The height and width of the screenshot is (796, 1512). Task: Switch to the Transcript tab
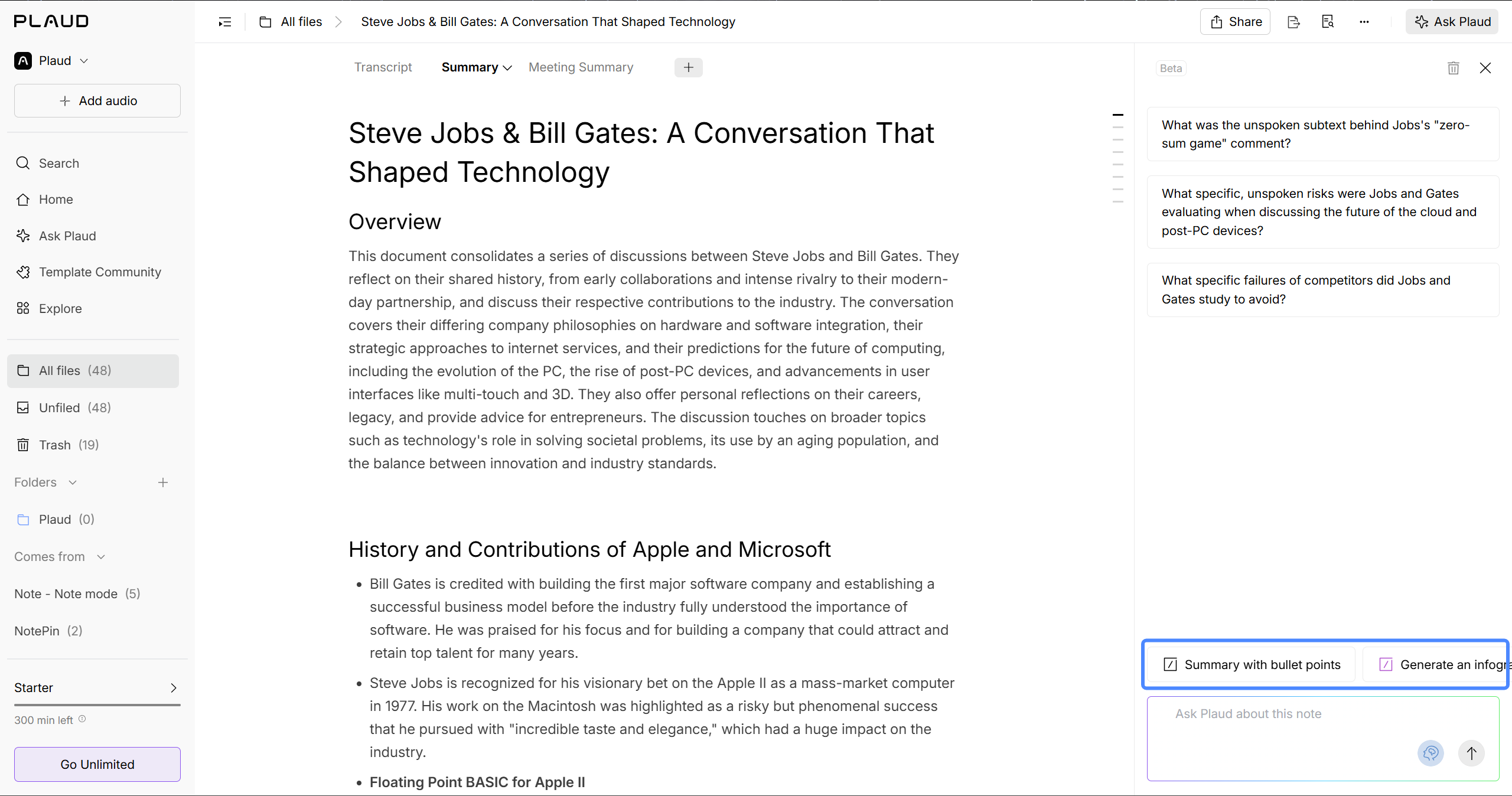click(x=383, y=67)
